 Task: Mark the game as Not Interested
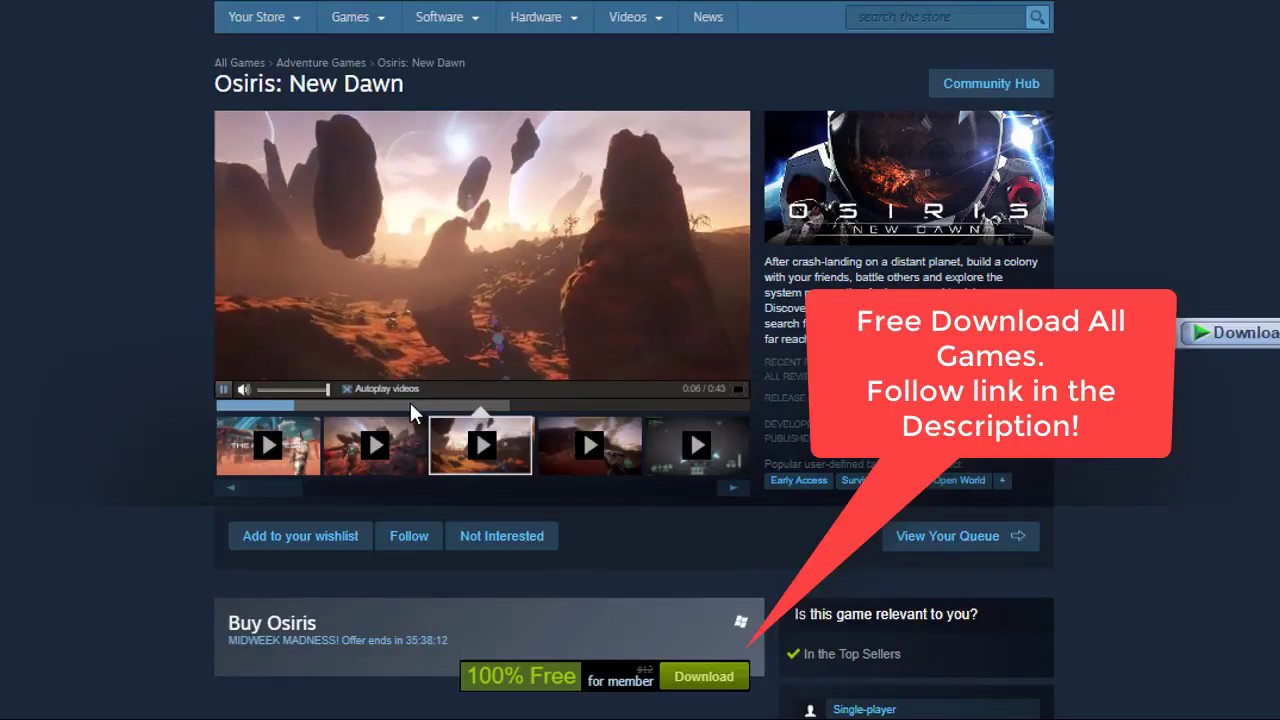click(x=502, y=536)
